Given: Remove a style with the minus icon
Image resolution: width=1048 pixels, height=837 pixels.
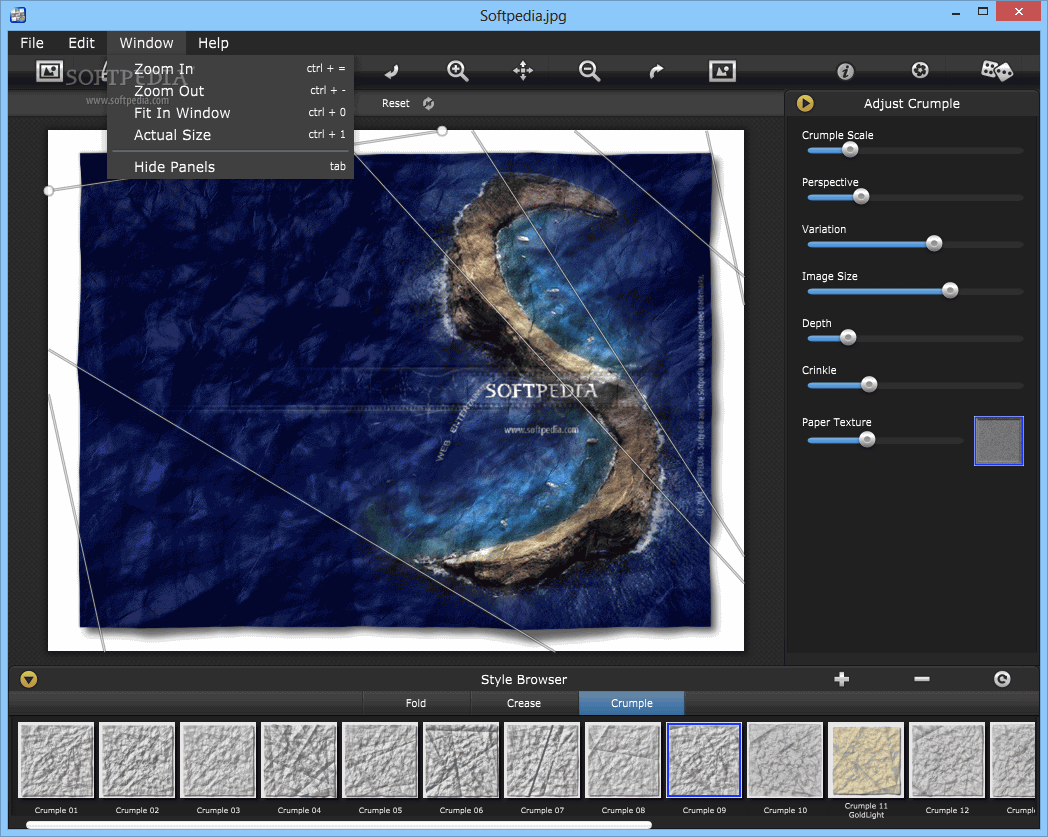Looking at the screenshot, I should (922, 679).
